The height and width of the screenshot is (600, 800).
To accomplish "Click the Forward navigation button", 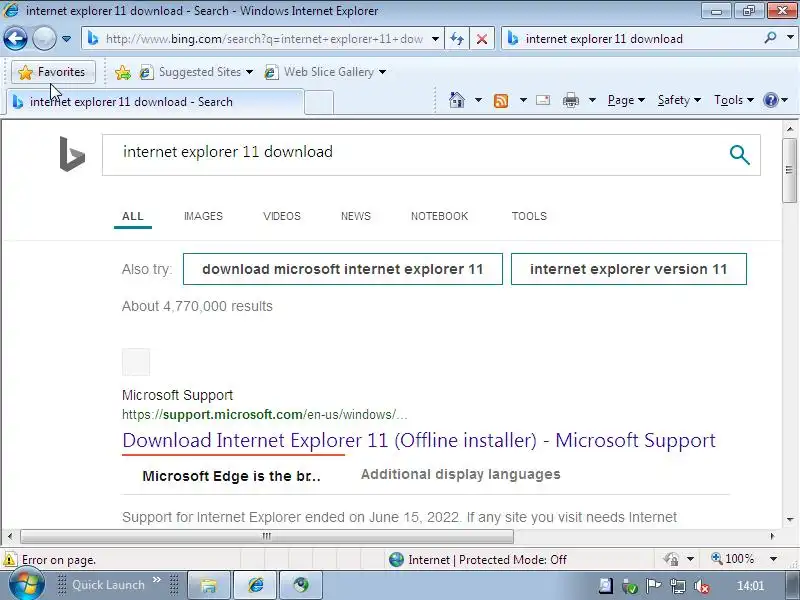I will (x=44, y=38).
